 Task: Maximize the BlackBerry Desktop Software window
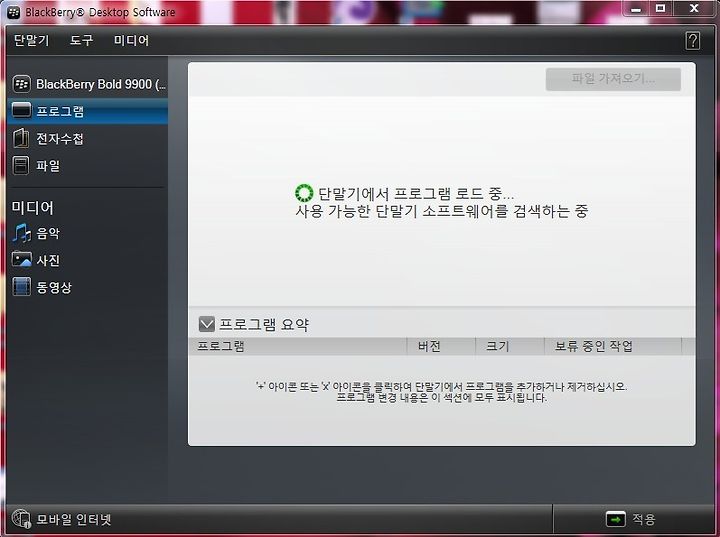[661, 9]
